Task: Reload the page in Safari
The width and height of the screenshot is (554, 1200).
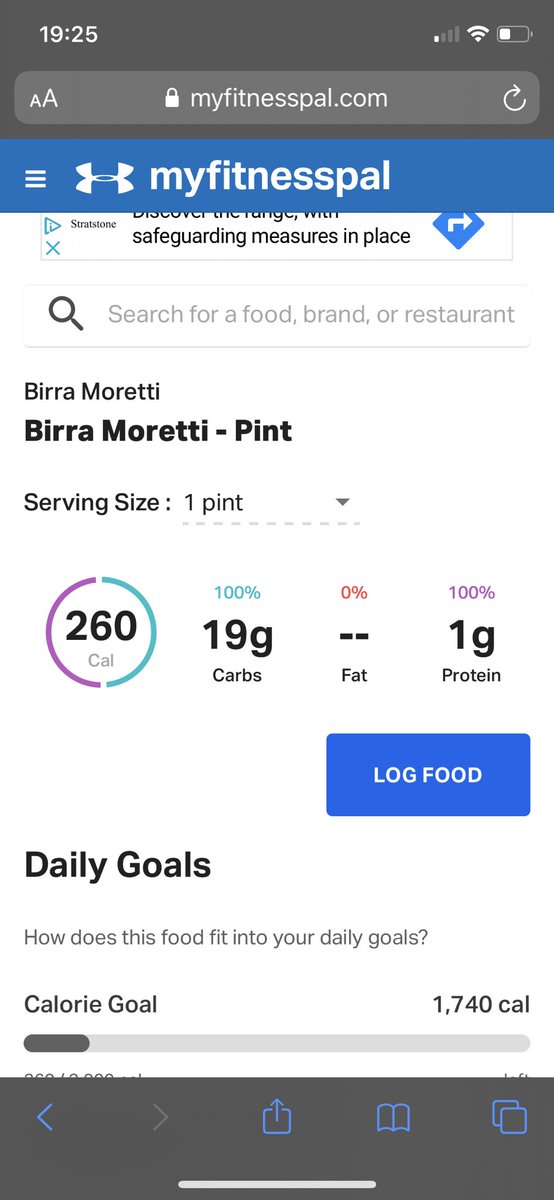Action: [x=513, y=98]
